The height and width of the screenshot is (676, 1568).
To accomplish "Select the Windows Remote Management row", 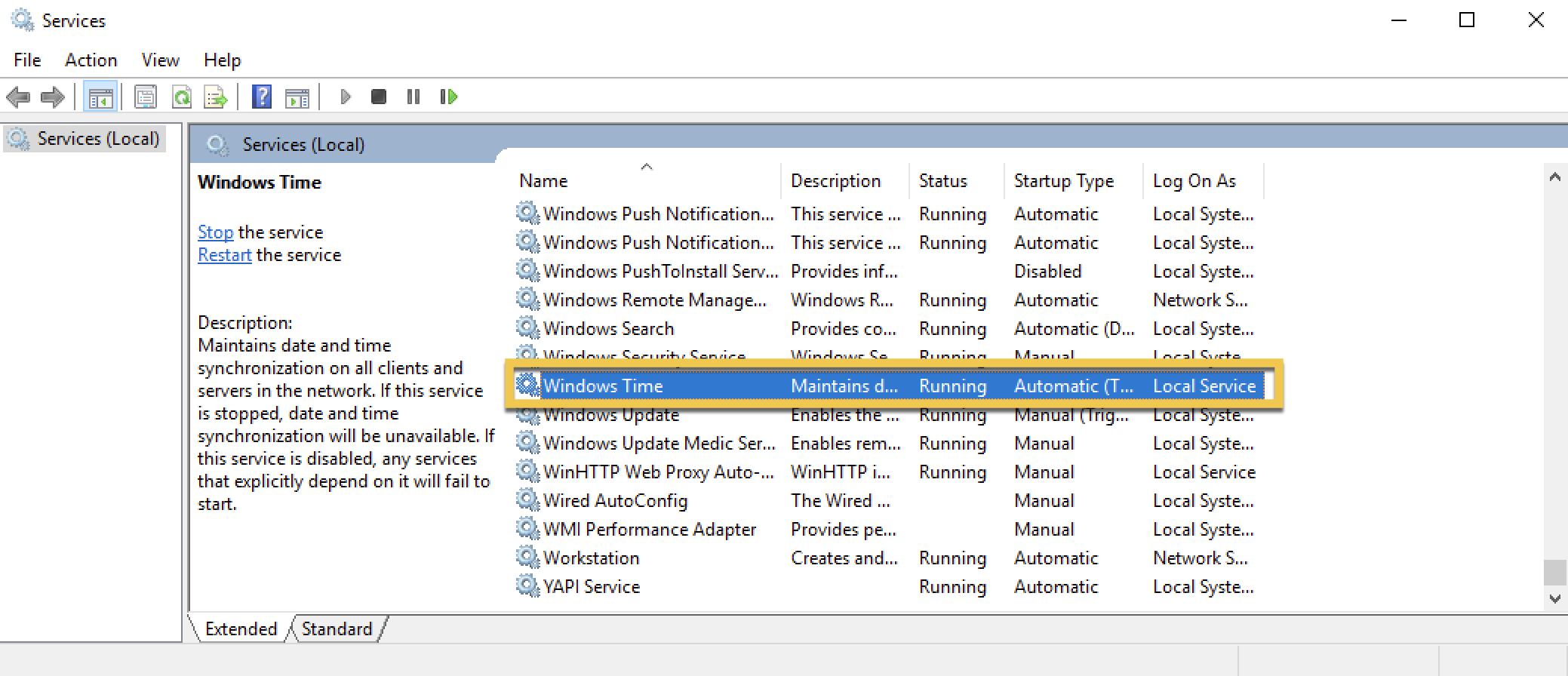I will [x=889, y=300].
